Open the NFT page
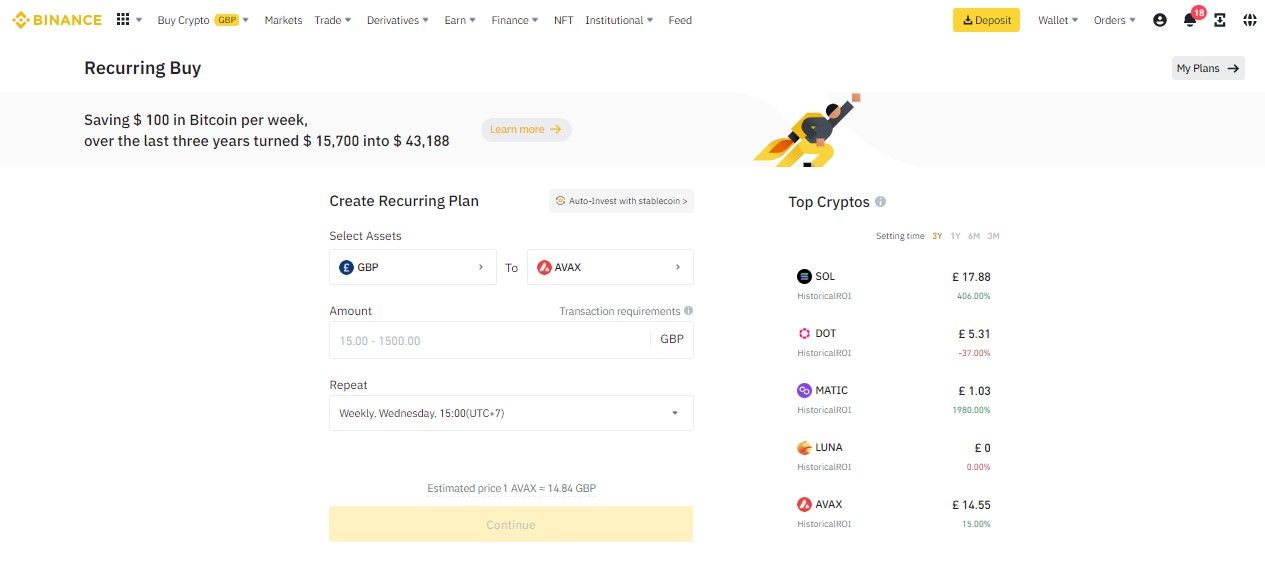1265x578 pixels. point(564,20)
